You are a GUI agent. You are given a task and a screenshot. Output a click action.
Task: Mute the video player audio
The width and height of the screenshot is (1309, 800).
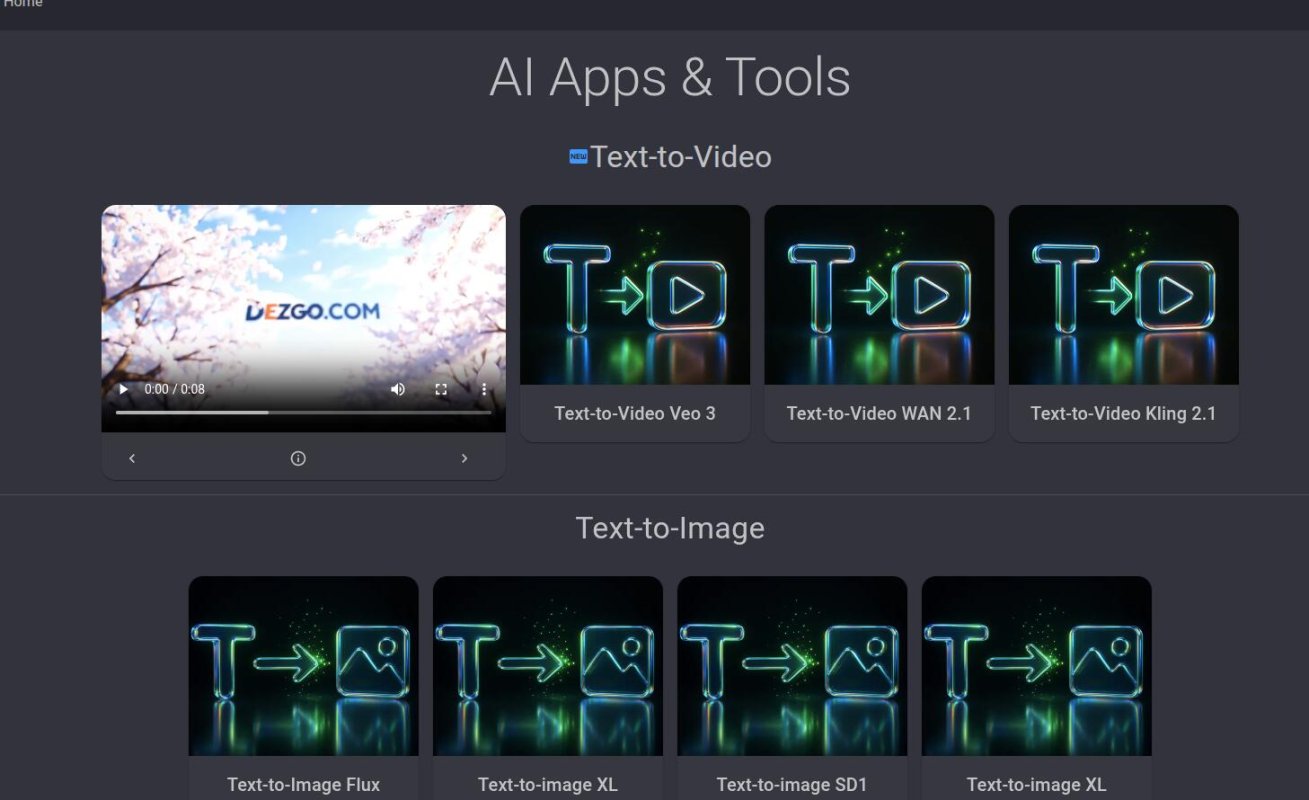coord(398,389)
